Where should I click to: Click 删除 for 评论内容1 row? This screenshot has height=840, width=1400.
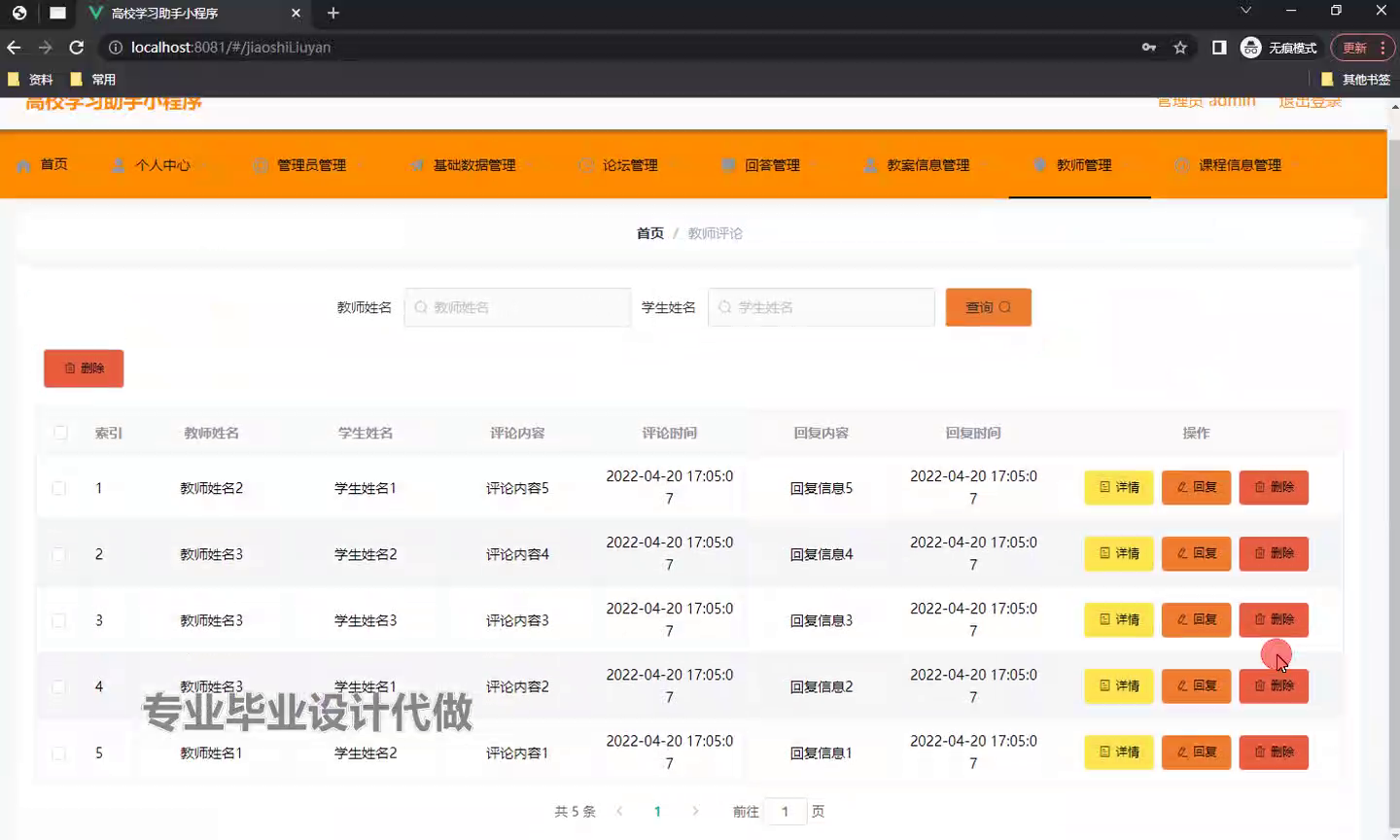pos(1274,752)
